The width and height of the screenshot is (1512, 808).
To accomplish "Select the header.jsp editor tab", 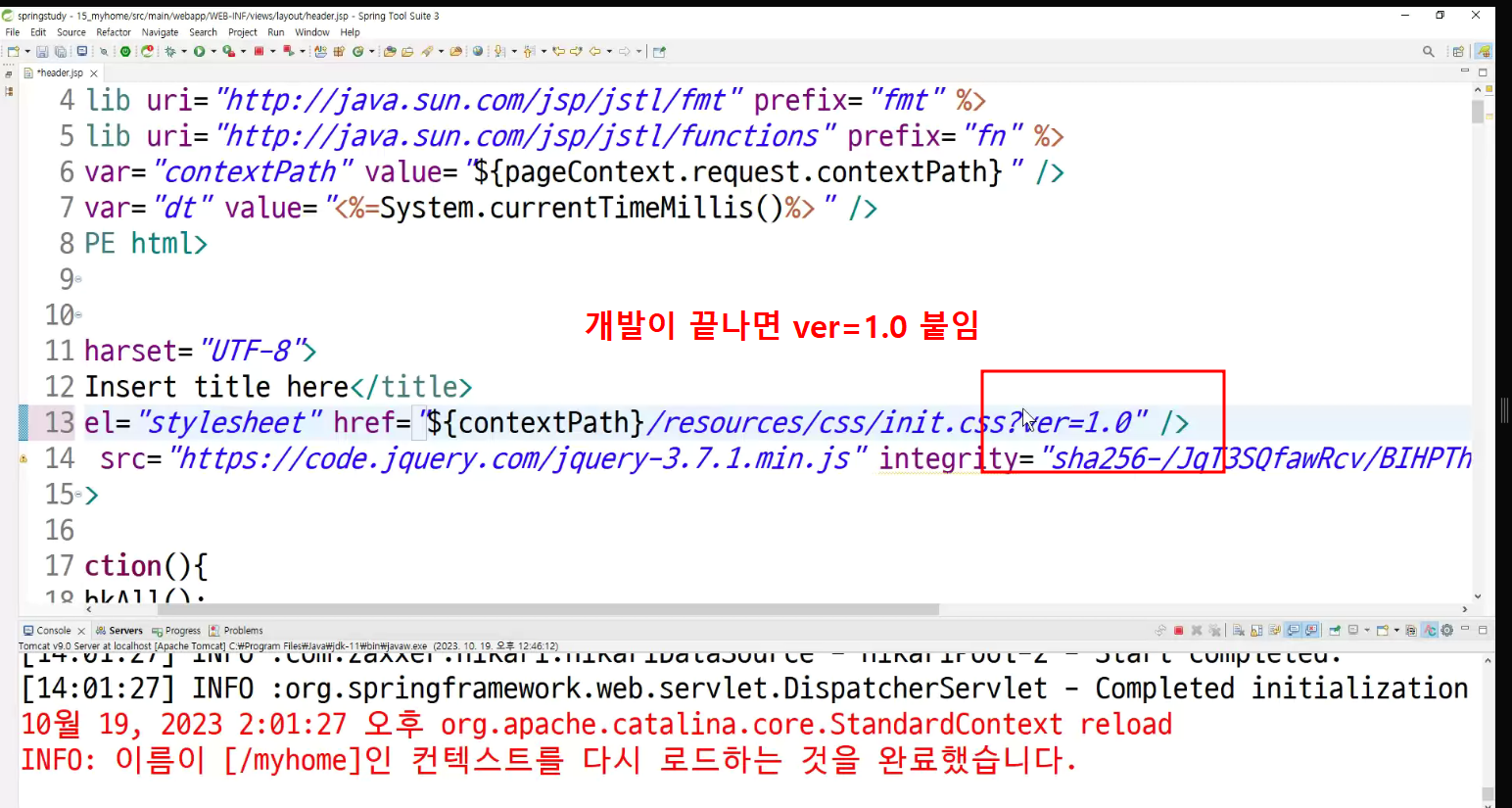I will pyautogui.click(x=59, y=72).
